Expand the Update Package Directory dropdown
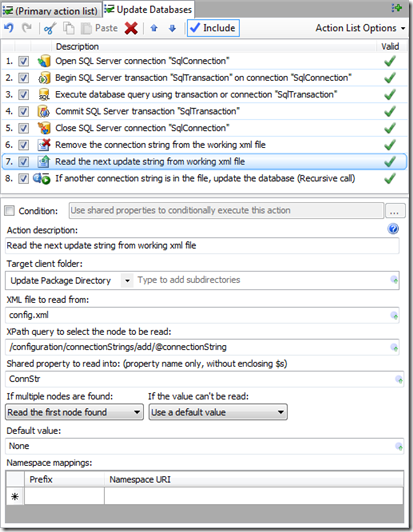Viewport: 413px width, 532px height. pos(127,281)
